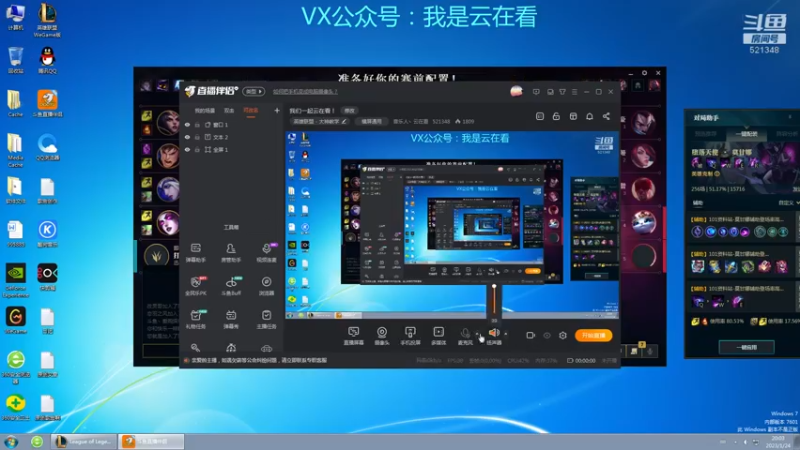Open the 自定义 dropdown in the 对局助手 panel

pyautogui.click(x=788, y=203)
